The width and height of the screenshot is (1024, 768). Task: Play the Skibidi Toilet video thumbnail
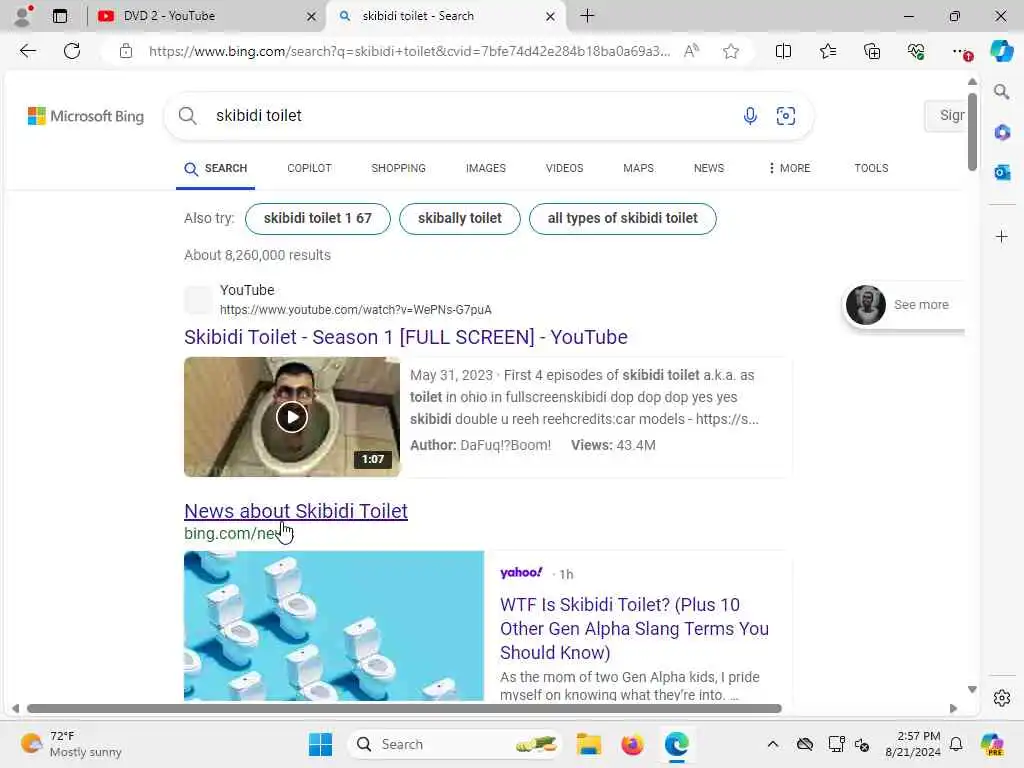292,417
